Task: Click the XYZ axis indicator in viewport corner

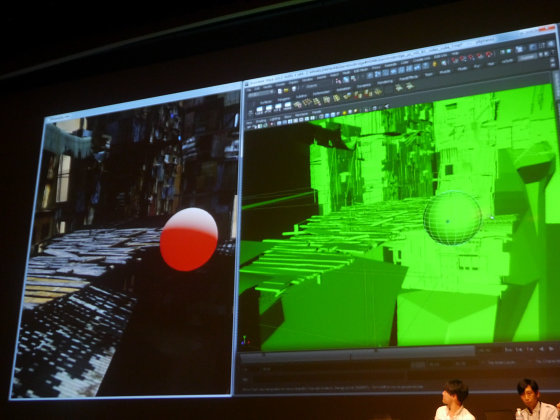Action: tap(244, 340)
